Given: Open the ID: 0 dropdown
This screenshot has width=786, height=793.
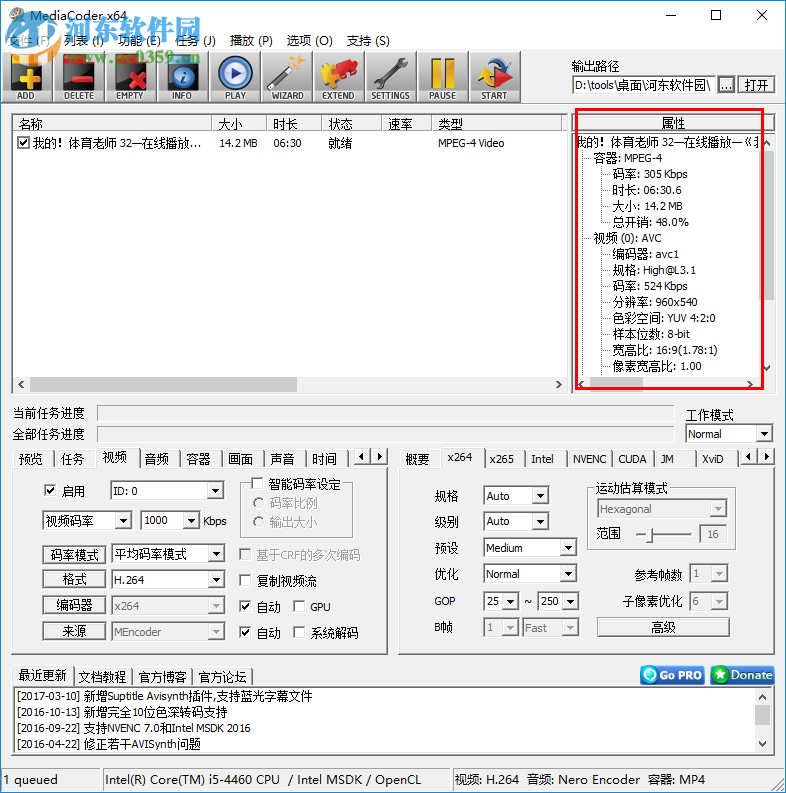Looking at the screenshot, I should (167, 491).
